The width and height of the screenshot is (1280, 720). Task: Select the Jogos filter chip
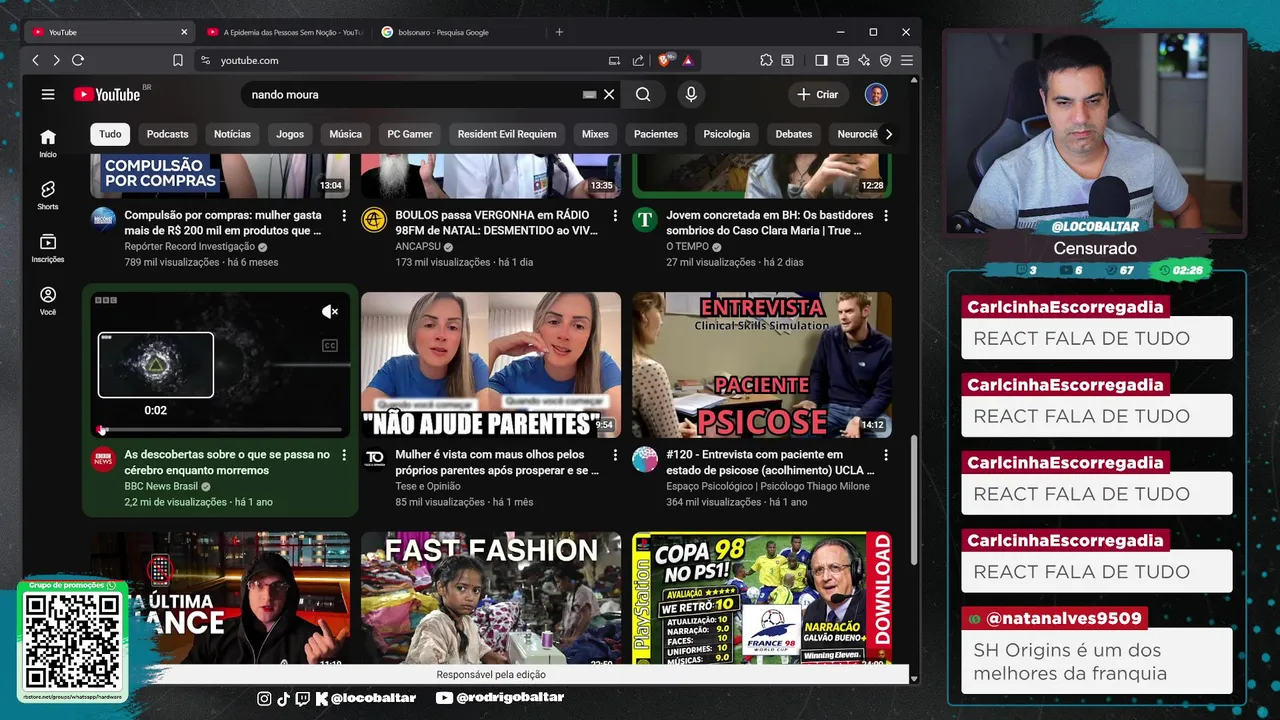coord(290,134)
